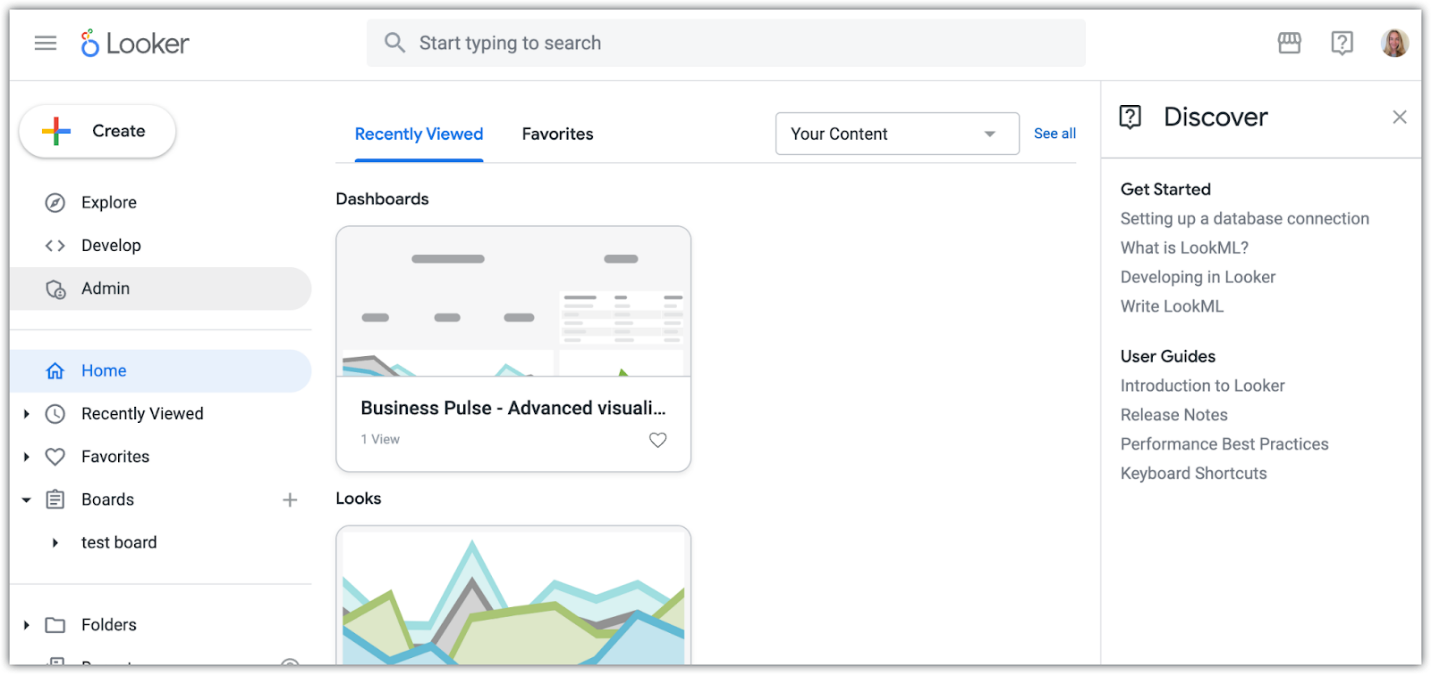Select the Recently Viewed tab
Image resolution: width=1431 pixels, height=674 pixels.
tap(418, 133)
